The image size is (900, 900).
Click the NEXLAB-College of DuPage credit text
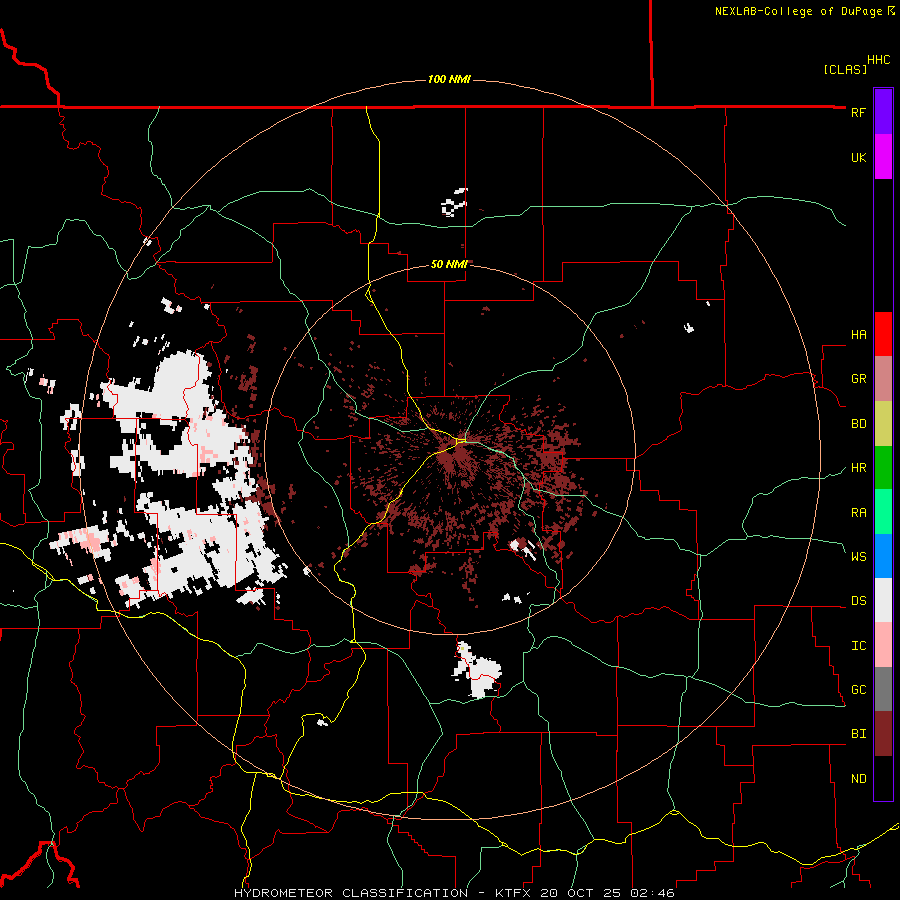point(798,11)
